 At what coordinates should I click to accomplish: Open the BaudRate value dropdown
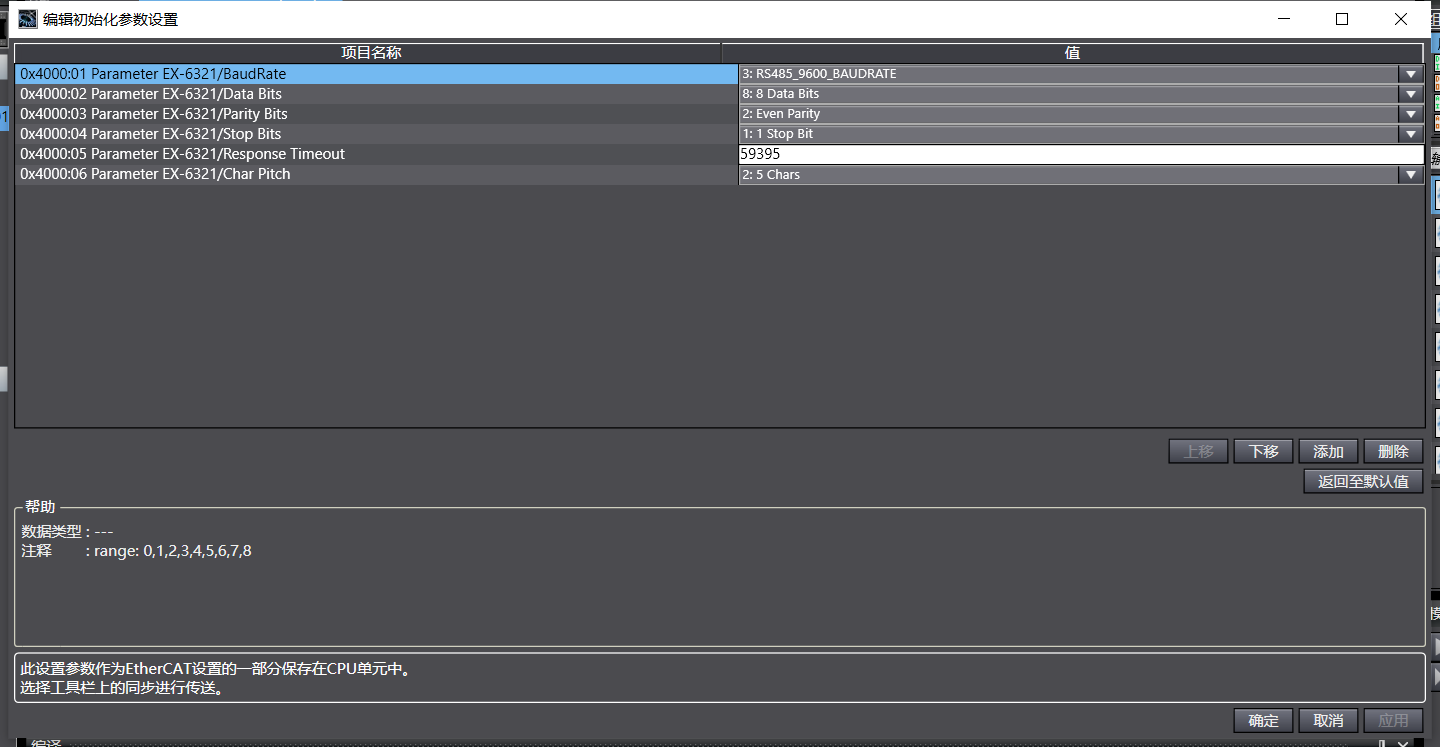tap(1410, 74)
